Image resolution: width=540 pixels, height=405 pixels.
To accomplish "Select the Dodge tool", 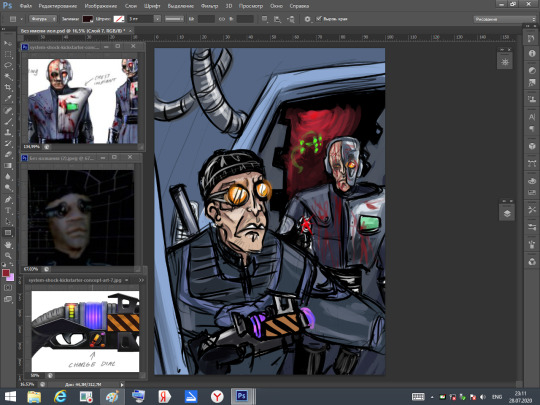I will click(8, 187).
